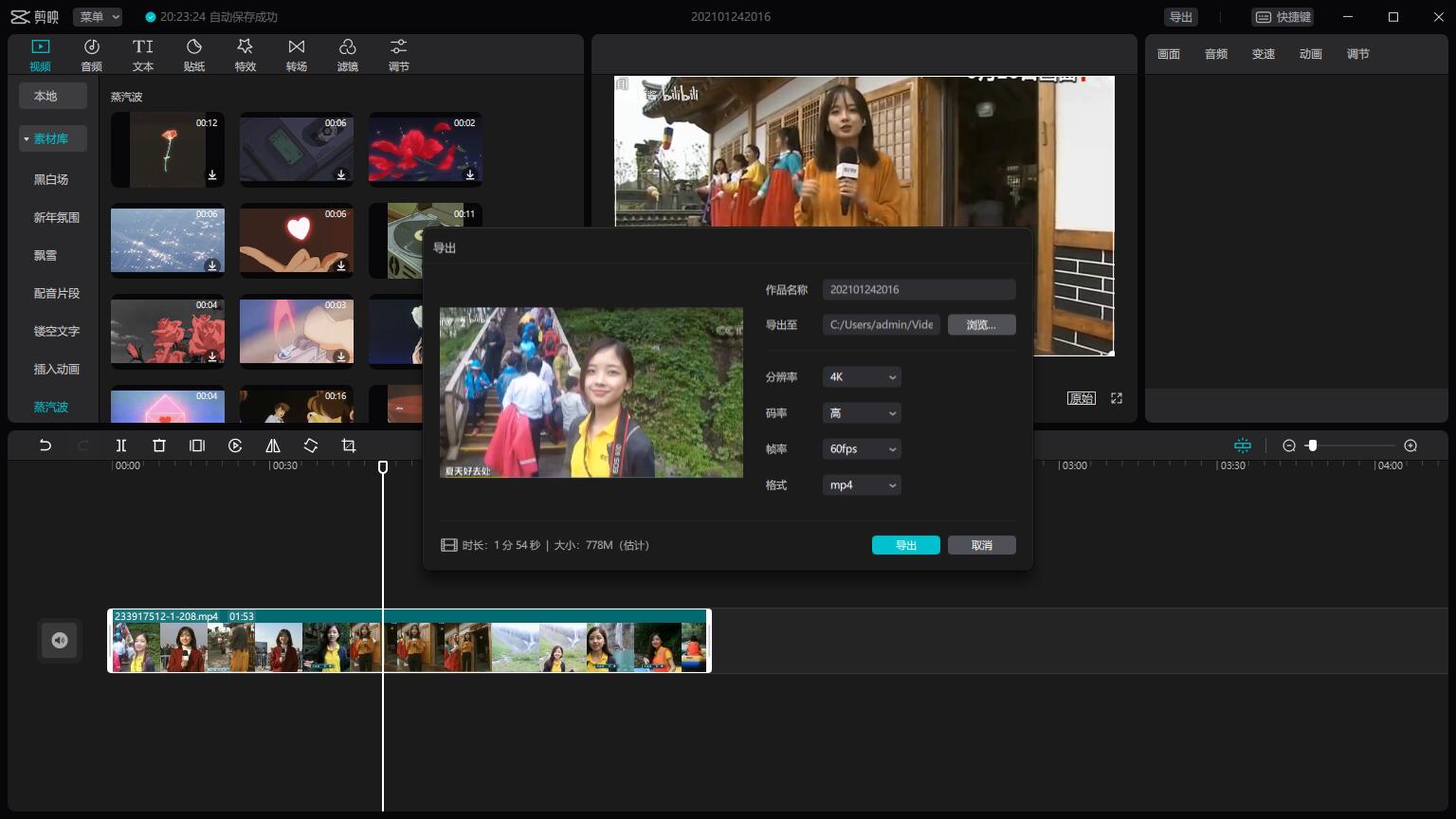Select the crop tool icon
The width and height of the screenshot is (1456, 819).
click(349, 446)
